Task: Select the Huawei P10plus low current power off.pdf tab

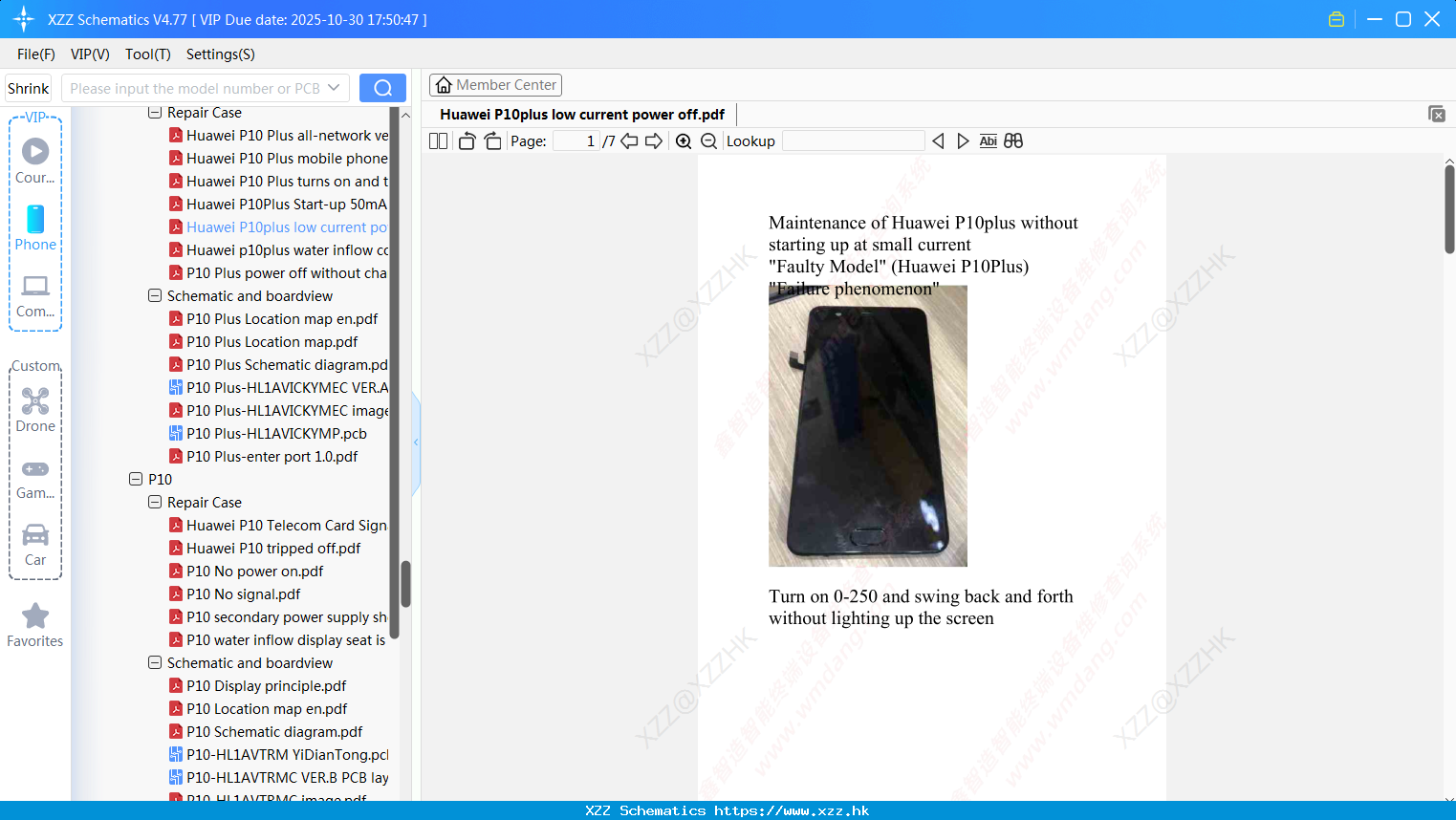Action: [582, 115]
